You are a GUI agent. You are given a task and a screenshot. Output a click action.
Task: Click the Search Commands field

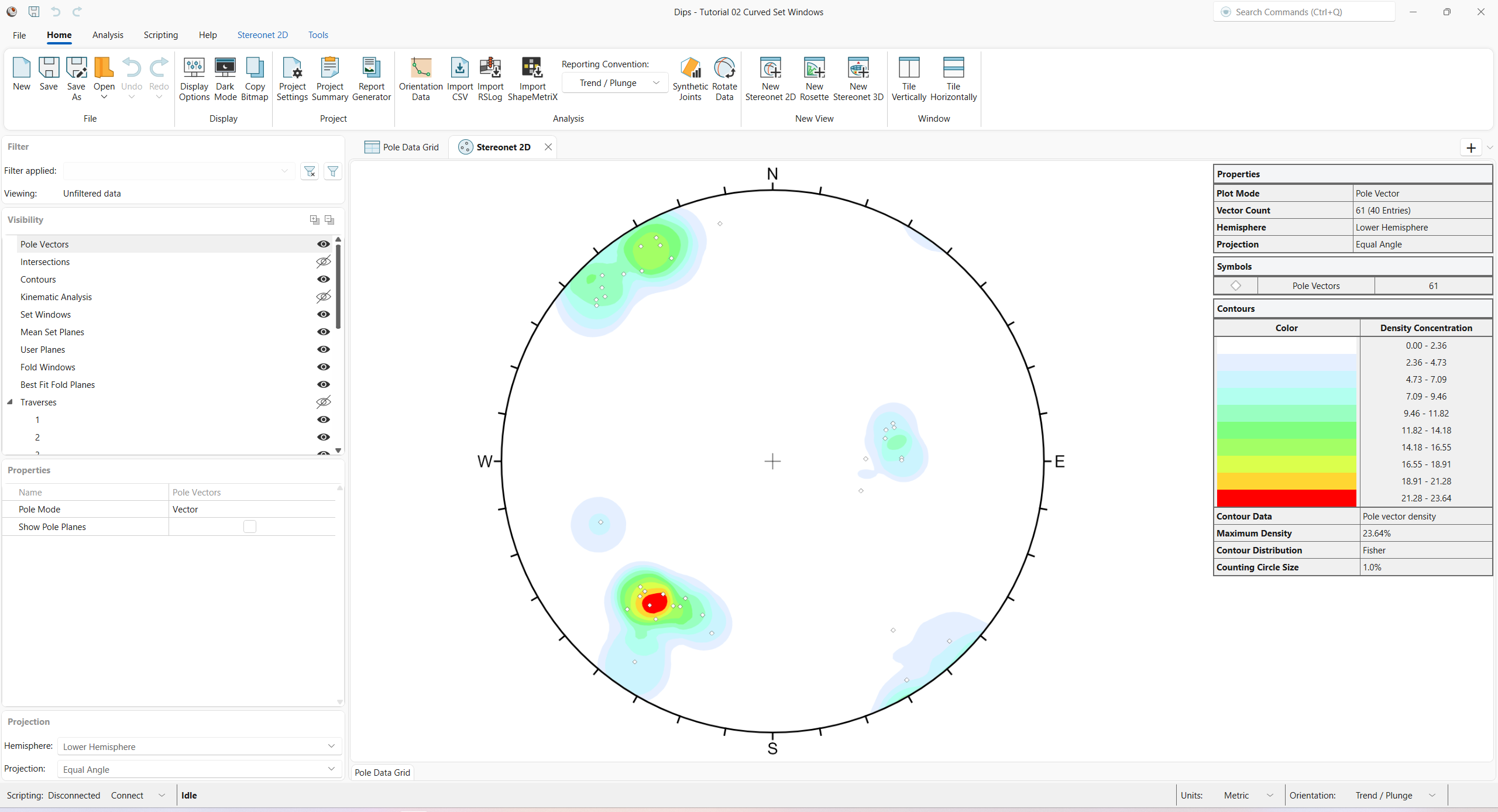pyautogui.click(x=1304, y=12)
